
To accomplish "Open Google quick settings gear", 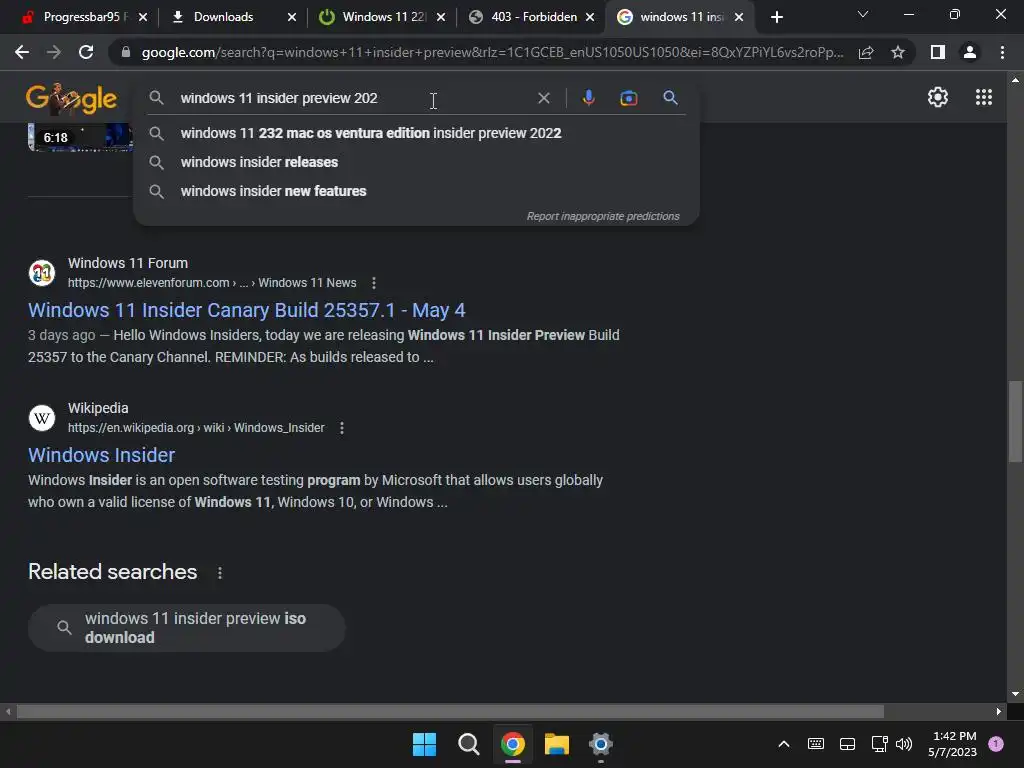I will (938, 97).
